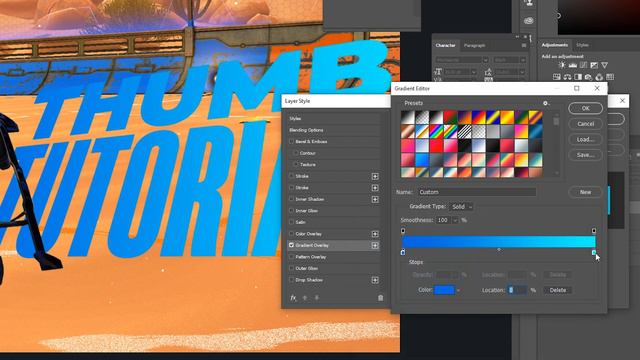Switch to the Paragraph tab
Viewport: 640px width, 360px height.
tap(474, 45)
